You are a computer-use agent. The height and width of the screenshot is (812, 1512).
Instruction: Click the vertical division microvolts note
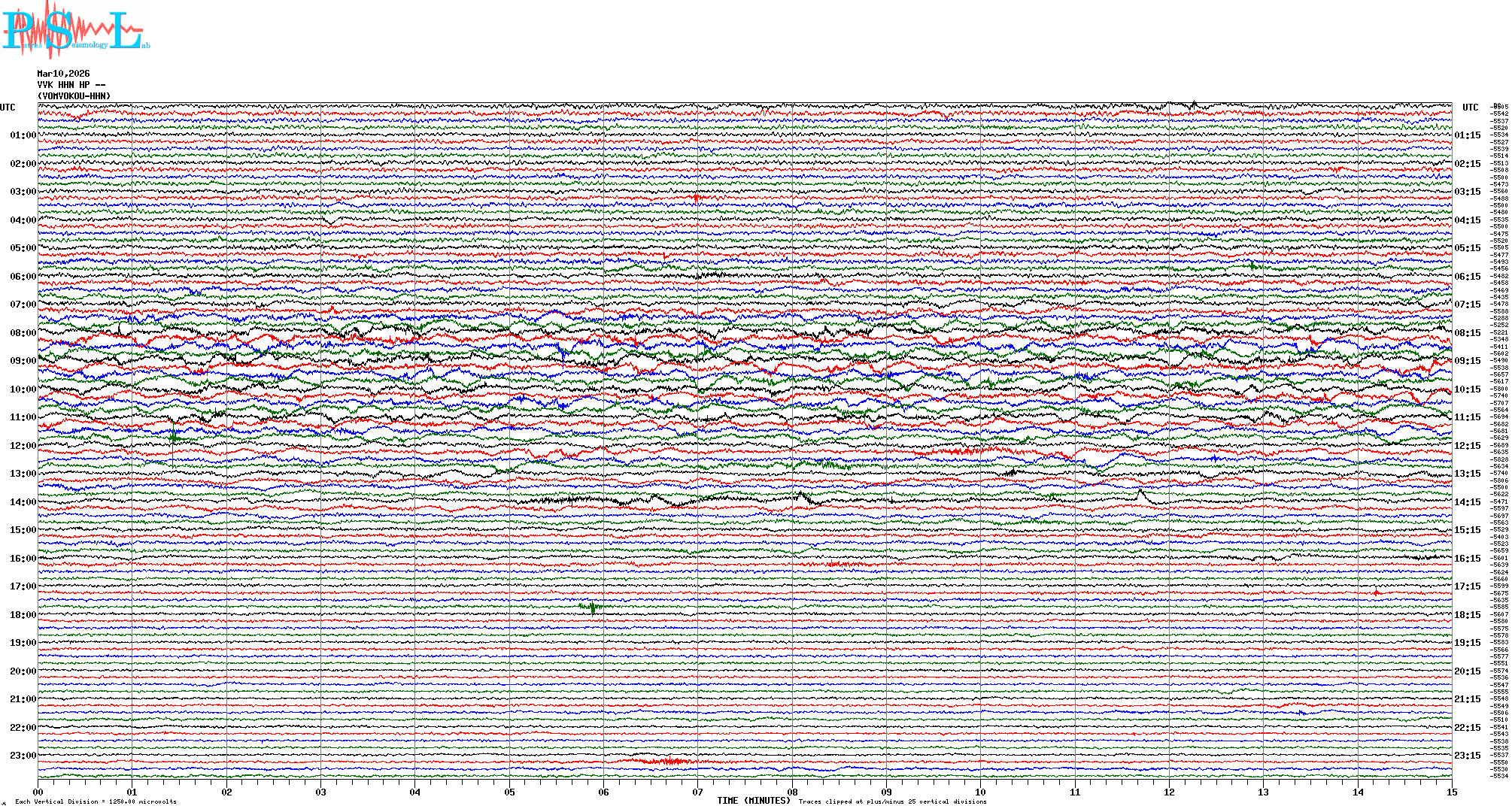click(96, 801)
